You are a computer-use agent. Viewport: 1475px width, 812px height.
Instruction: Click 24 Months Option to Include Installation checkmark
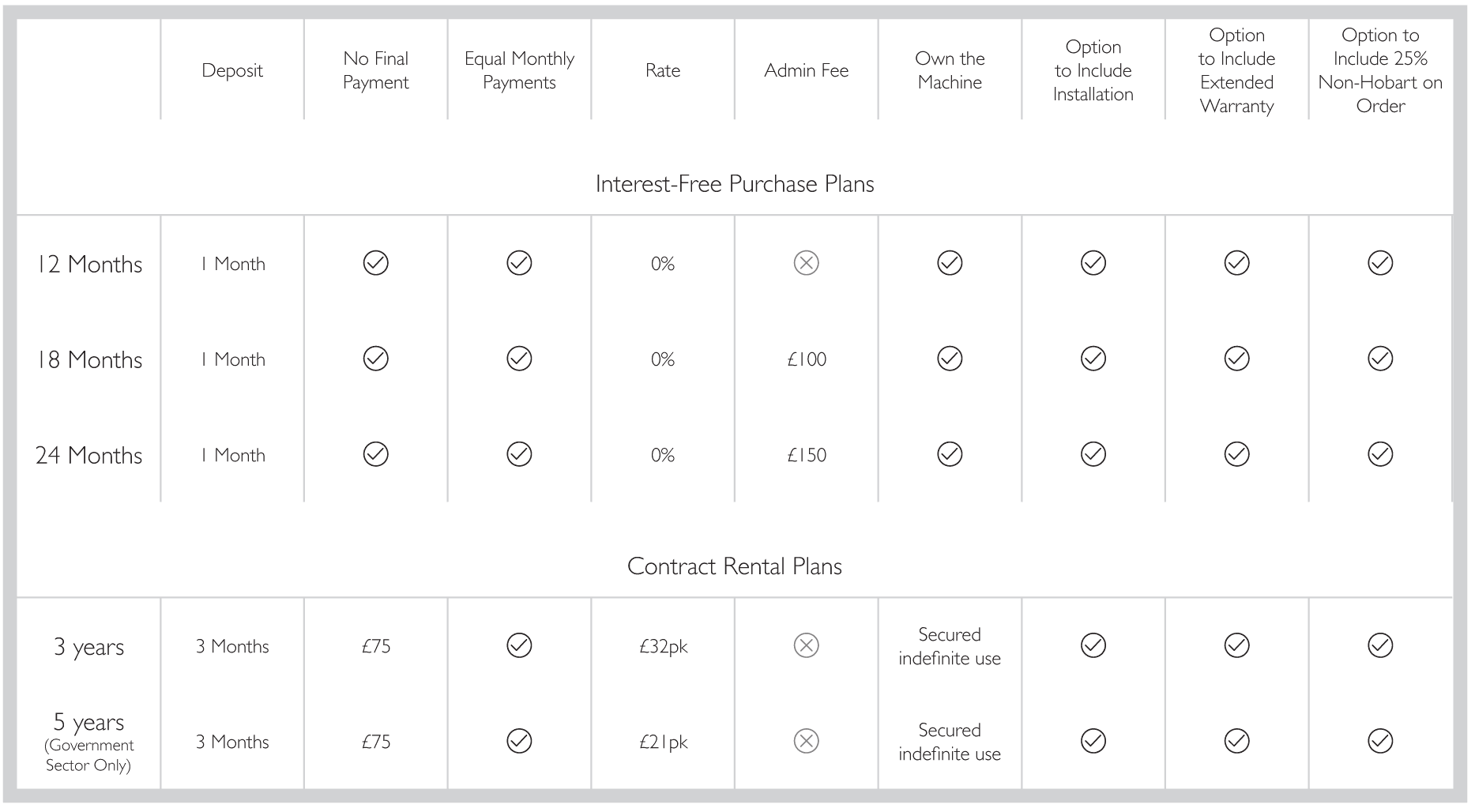click(x=1093, y=454)
